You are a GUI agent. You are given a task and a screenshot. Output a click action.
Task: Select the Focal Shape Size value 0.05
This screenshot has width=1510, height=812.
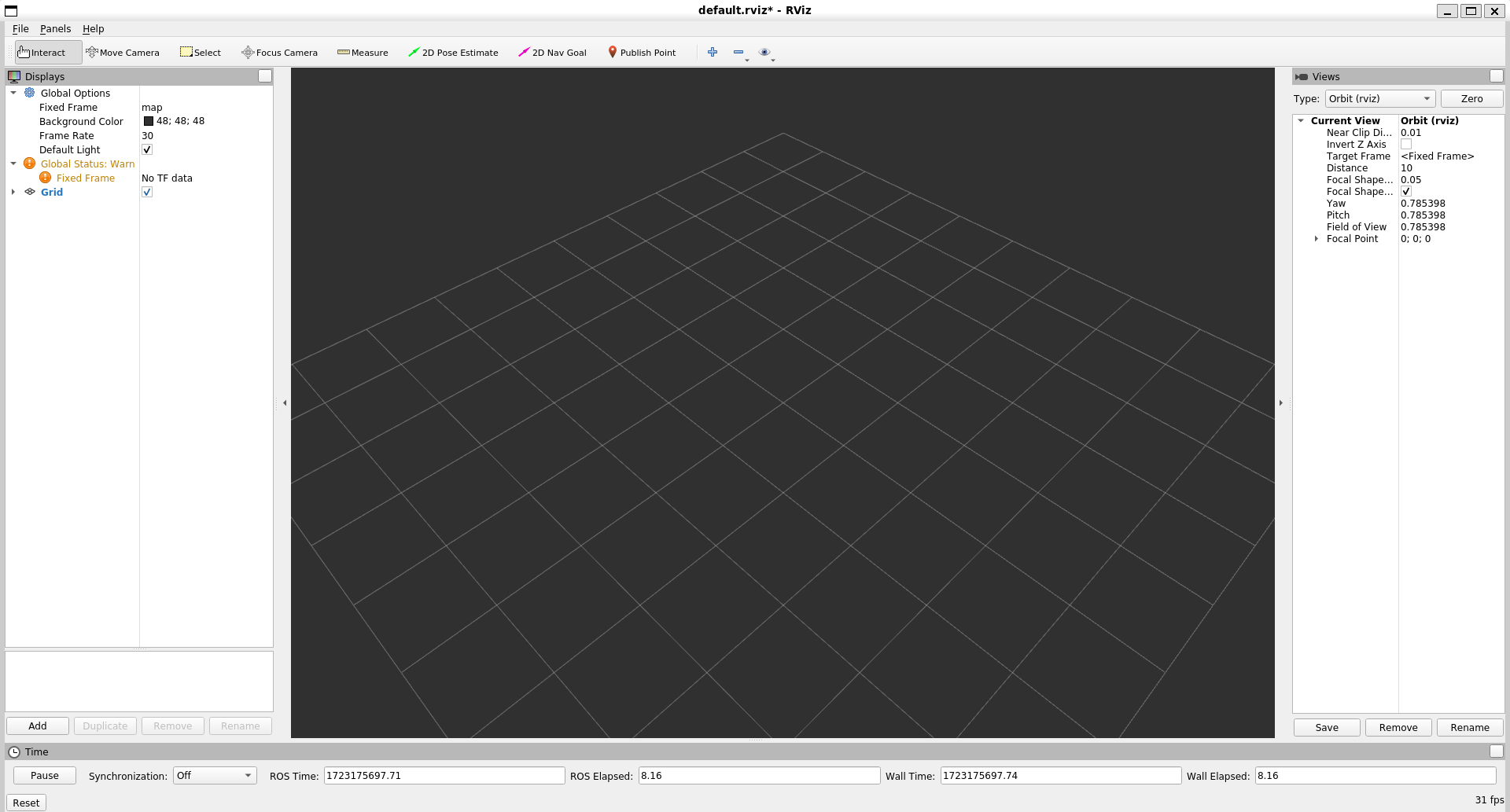[1411, 180]
